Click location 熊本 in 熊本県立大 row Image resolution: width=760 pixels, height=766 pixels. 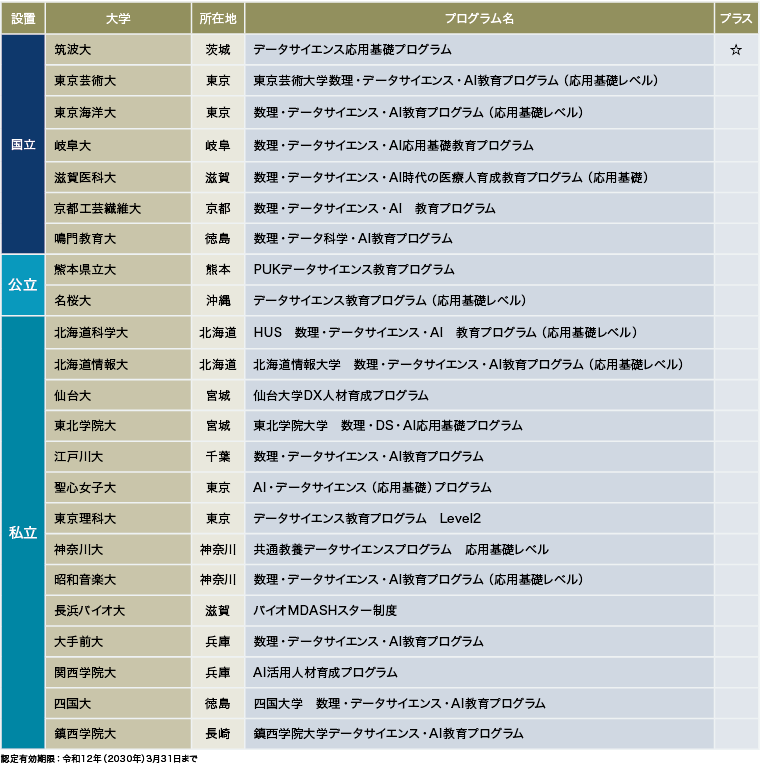coord(218,270)
